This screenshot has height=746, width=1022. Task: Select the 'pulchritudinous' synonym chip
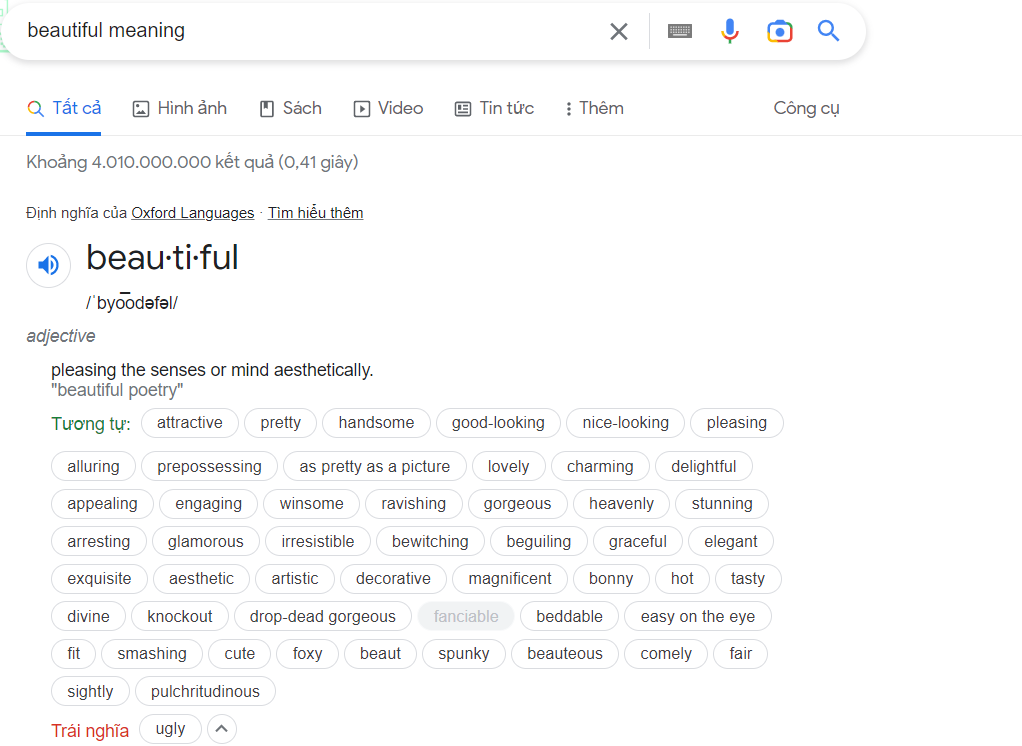pos(205,691)
